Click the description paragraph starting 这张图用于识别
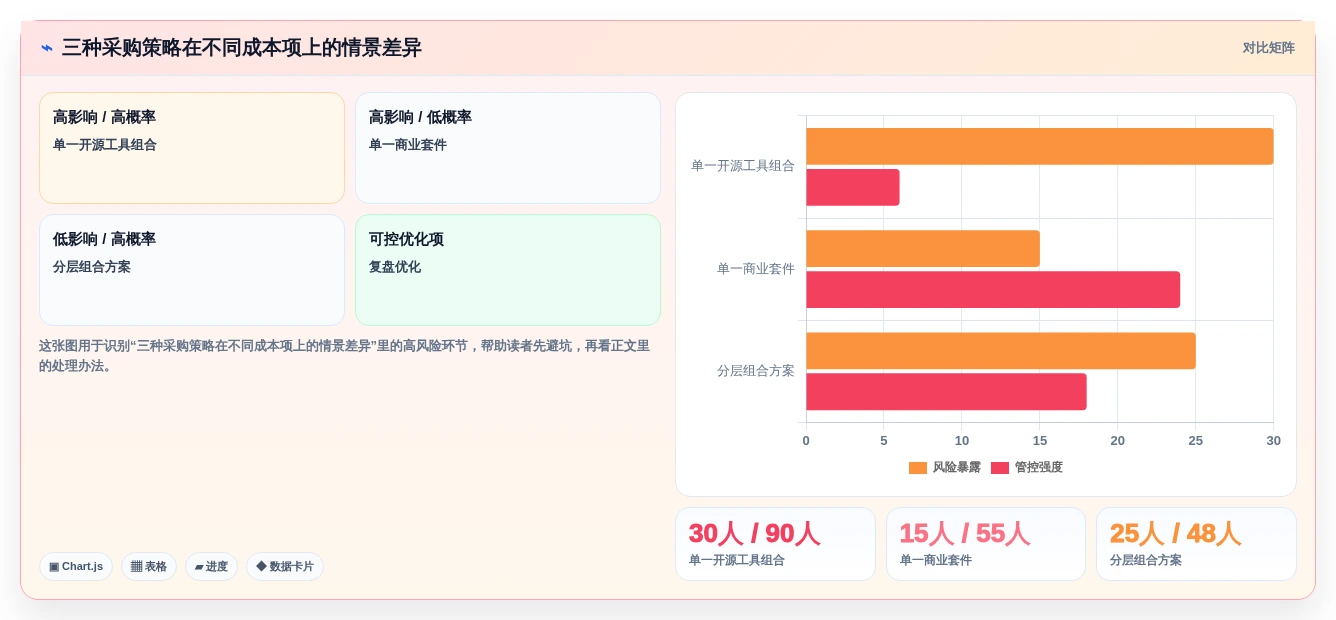Screen dimensions: 1336x620 click(x=345, y=356)
